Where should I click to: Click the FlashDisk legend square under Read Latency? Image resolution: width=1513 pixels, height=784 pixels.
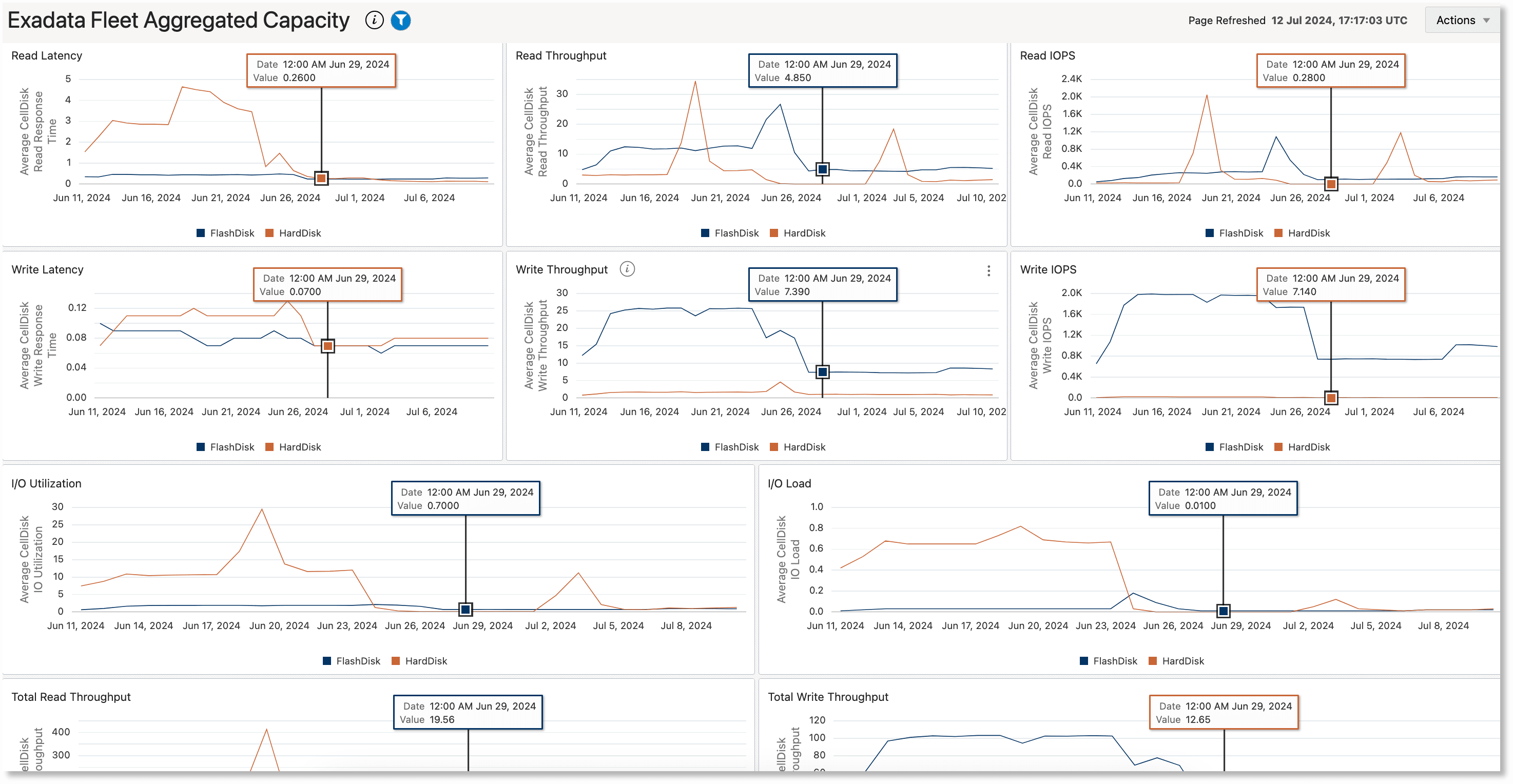click(x=201, y=232)
